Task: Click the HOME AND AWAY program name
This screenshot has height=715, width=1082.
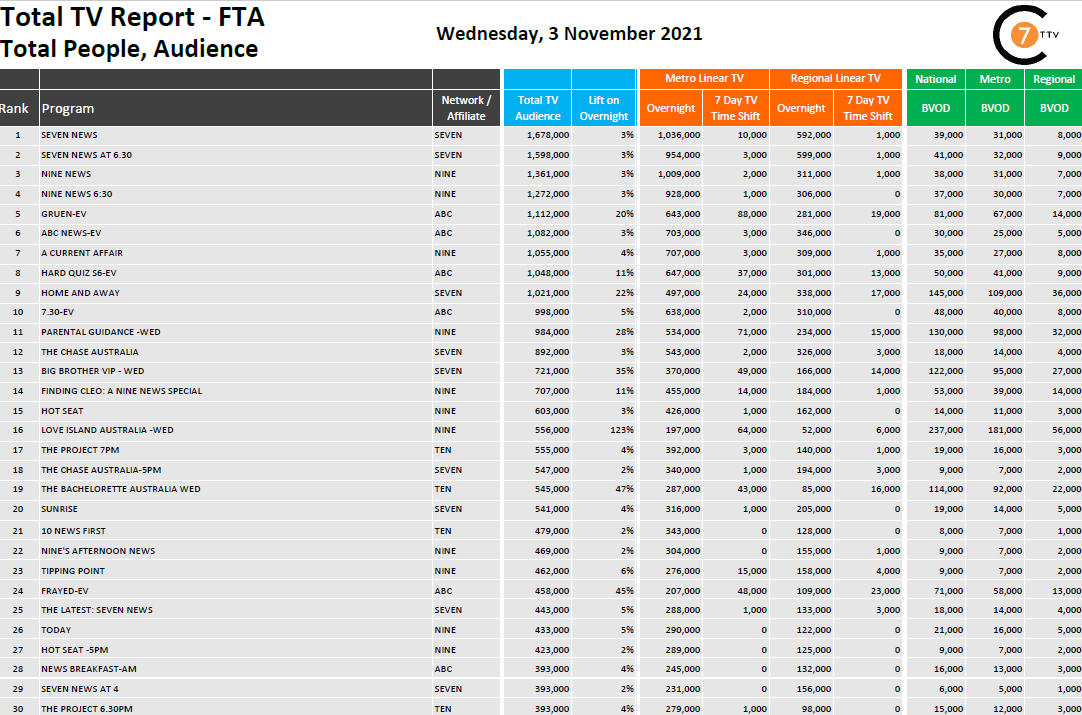Action: pyautogui.click(x=80, y=293)
